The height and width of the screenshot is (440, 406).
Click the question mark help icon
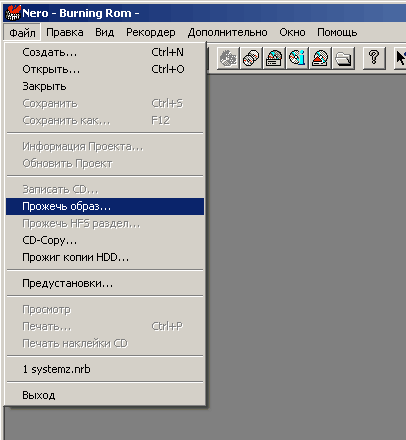point(374,58)
